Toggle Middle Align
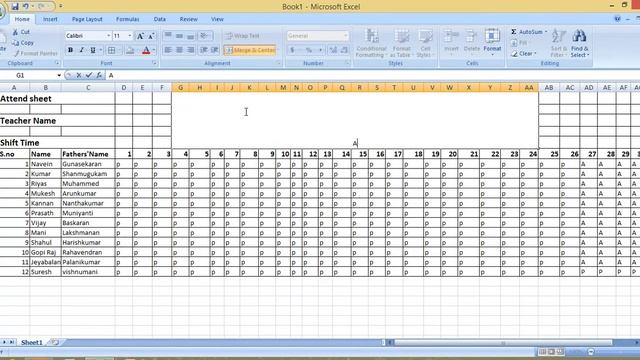The height and width of the screenshot is (360, 640). pyautogui.click(x=179, y=36)
